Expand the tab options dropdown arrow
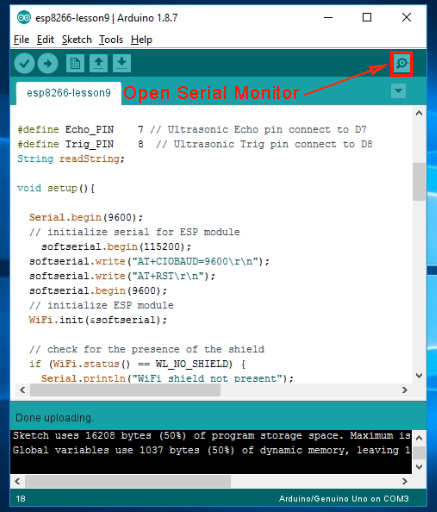This screenshot has height=512, width=437. 398,91
